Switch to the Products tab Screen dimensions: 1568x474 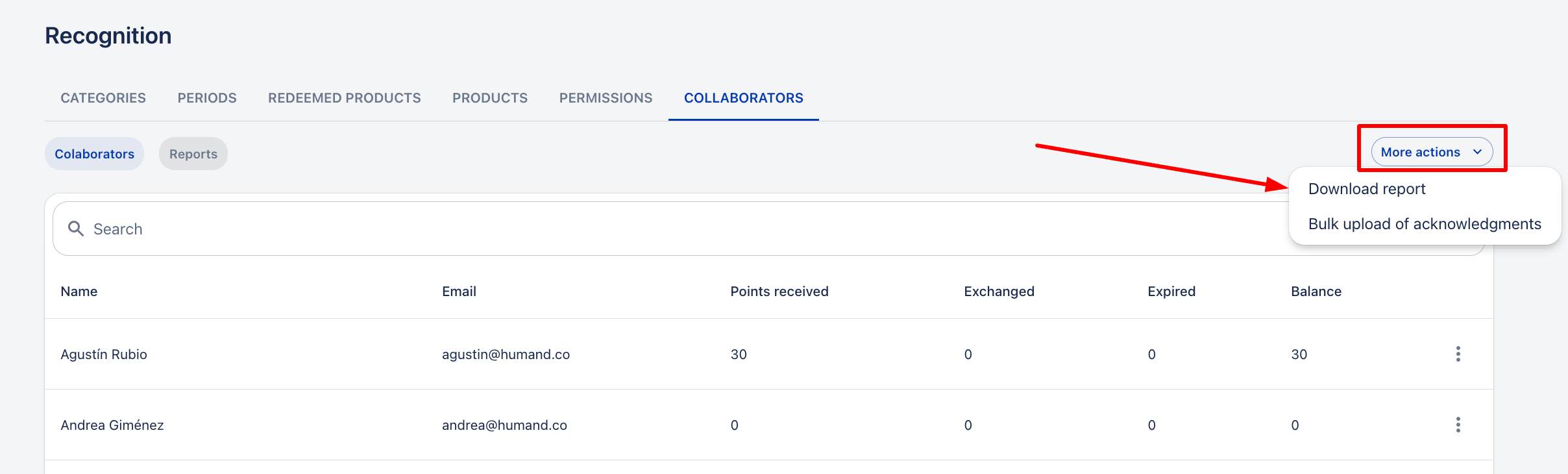pos(490,98)
